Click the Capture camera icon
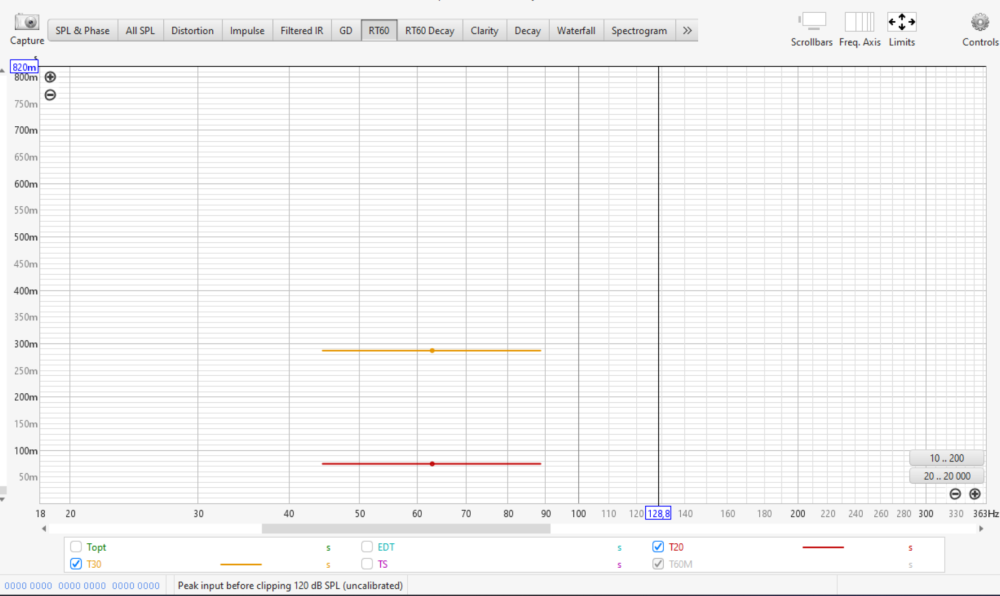The width and height of the screenshot is (1000, 596). coord(27,22)
